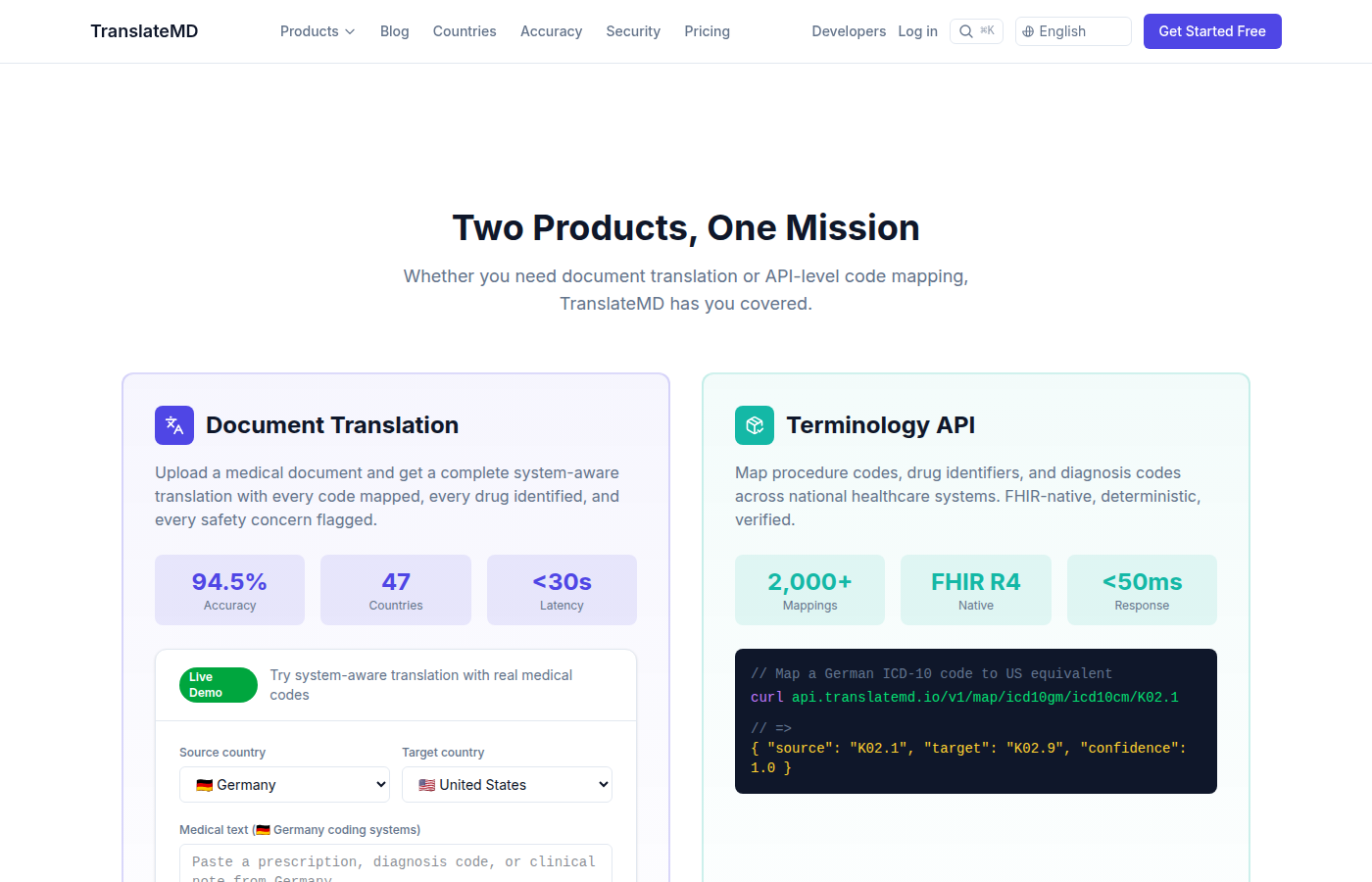
Task: Click Get Started Free button
Action: coord(1212,31)
